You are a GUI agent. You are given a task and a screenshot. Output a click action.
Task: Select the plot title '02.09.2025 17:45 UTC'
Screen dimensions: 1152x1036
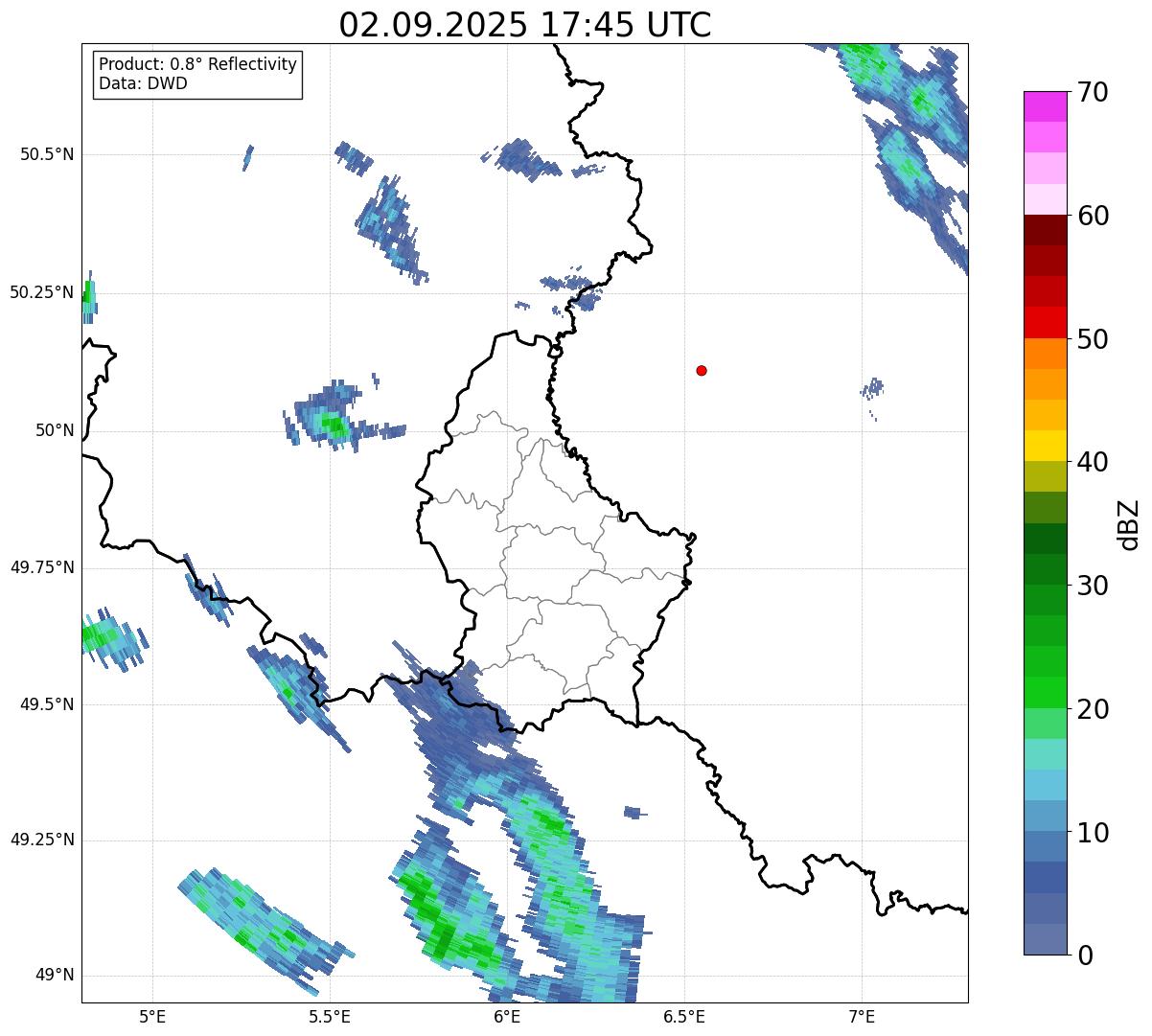(x=525, y=25)
